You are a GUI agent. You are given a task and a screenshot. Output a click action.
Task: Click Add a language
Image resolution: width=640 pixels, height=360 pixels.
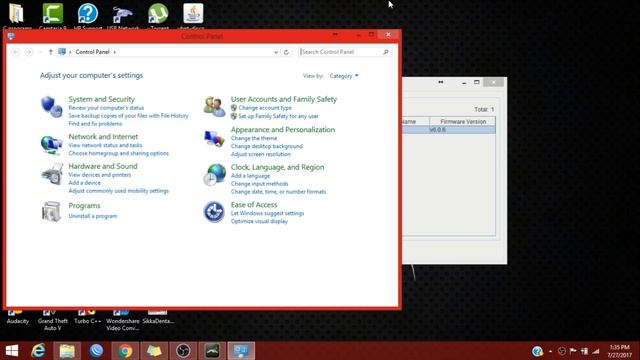(x=251, y=176)
